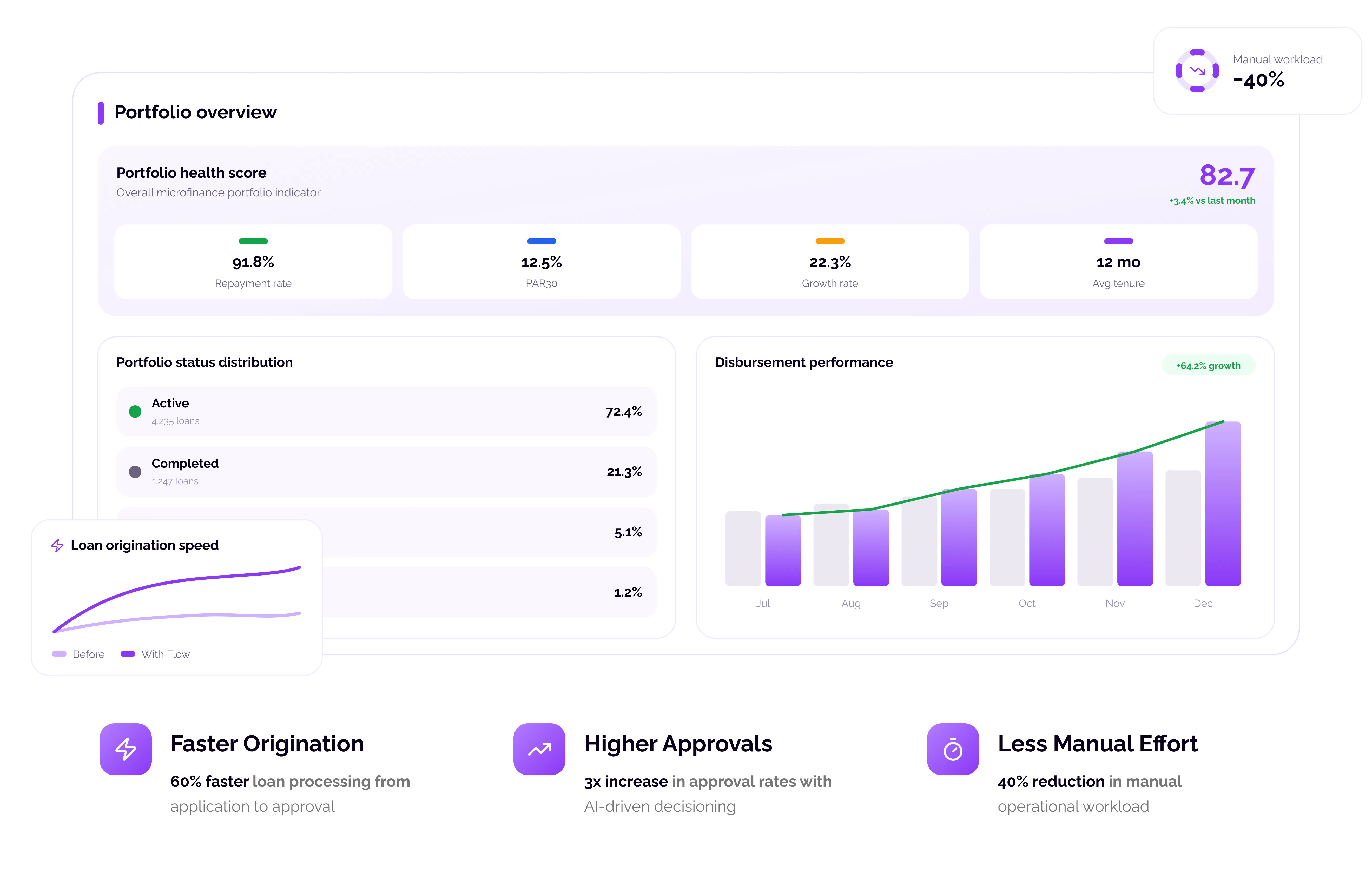Select the 22.3% Growth rate card

click(830, 262)
